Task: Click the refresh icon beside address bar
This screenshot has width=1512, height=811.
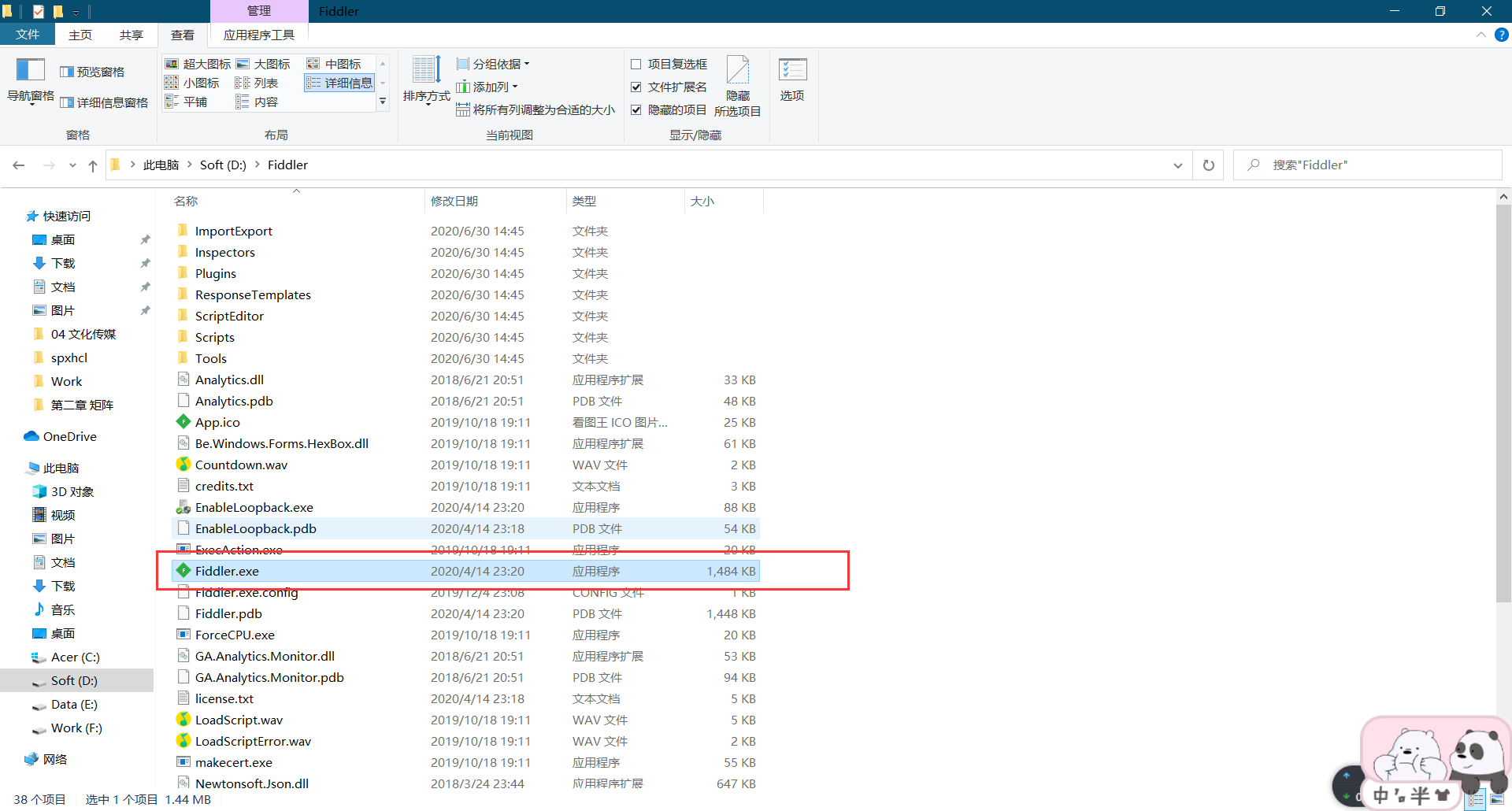Action: tap(1208, 165)
